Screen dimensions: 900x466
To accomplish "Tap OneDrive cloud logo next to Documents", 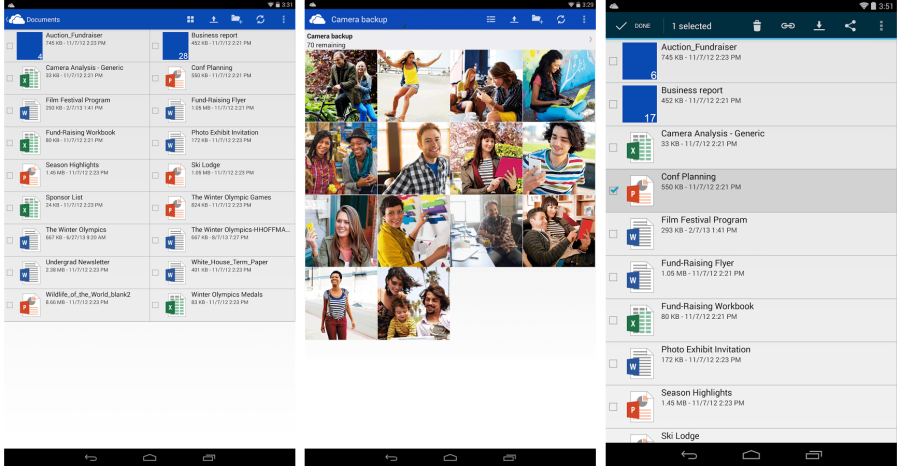I will point(16,20).
